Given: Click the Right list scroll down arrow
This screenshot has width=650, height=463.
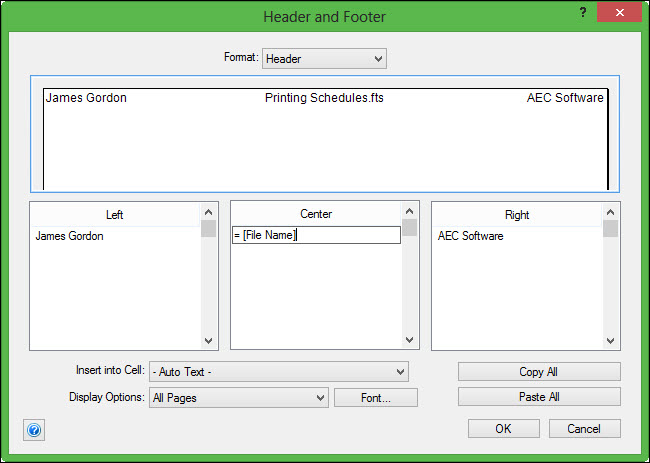Looking at the screenshot, I should click(609, 340).
